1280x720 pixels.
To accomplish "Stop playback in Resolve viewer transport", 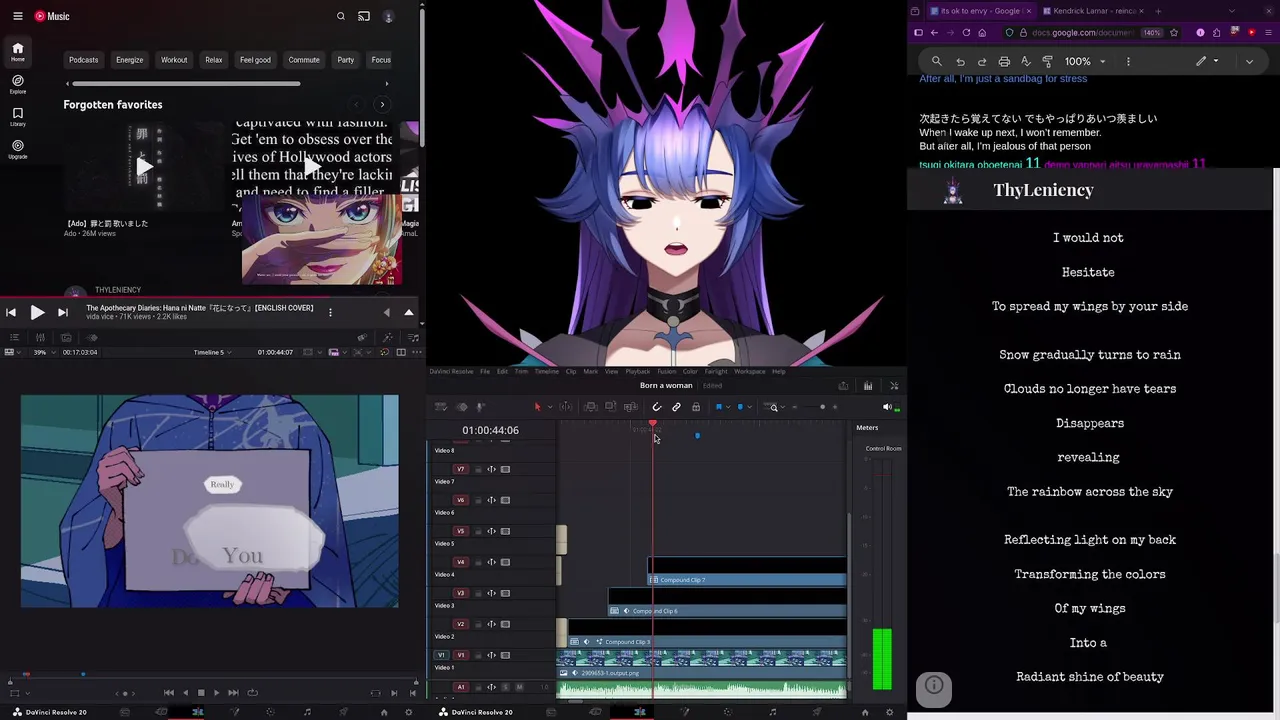I will tap(200, 692).
